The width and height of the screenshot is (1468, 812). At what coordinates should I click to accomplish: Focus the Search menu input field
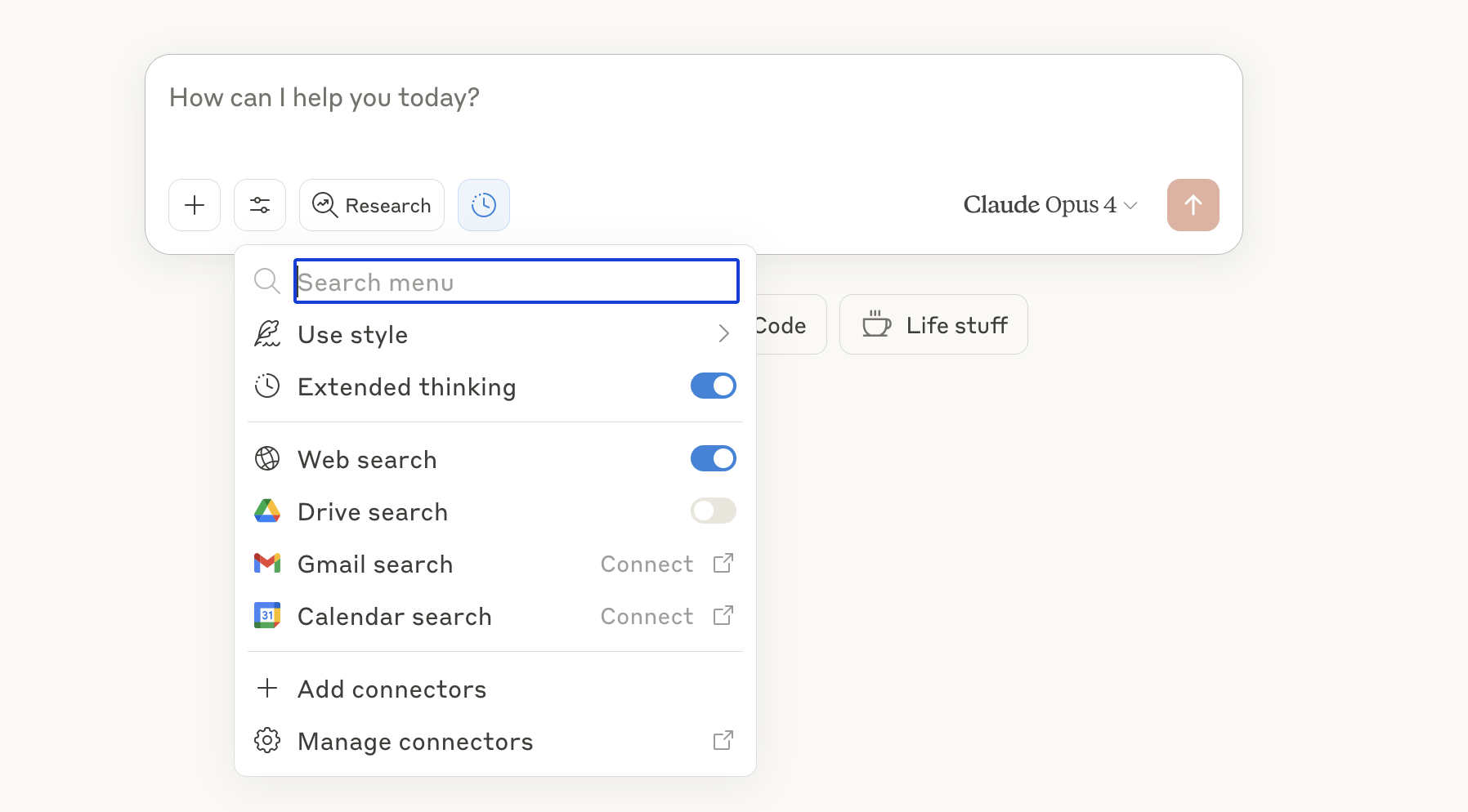(x=517, y=281)
